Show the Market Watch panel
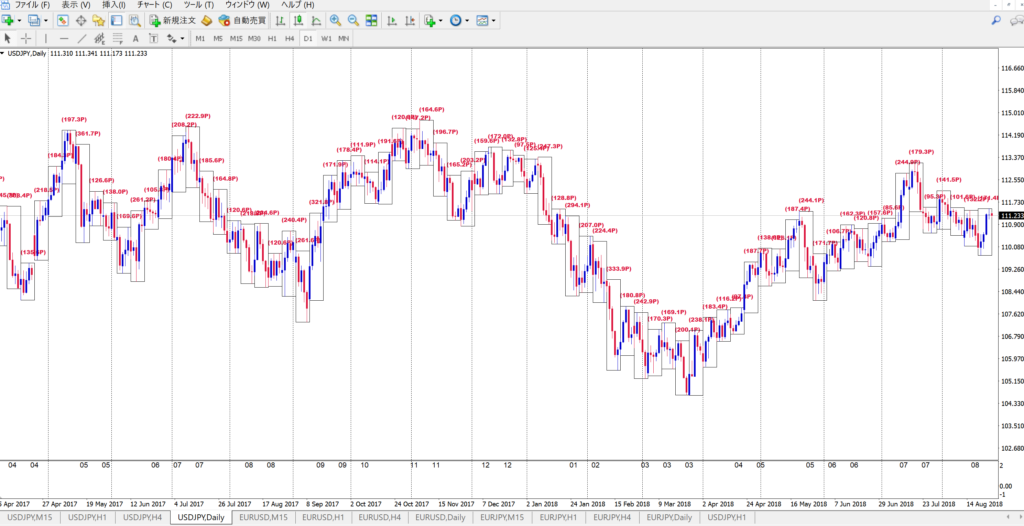Screen dimensions: 1024x526 (63, 20)
